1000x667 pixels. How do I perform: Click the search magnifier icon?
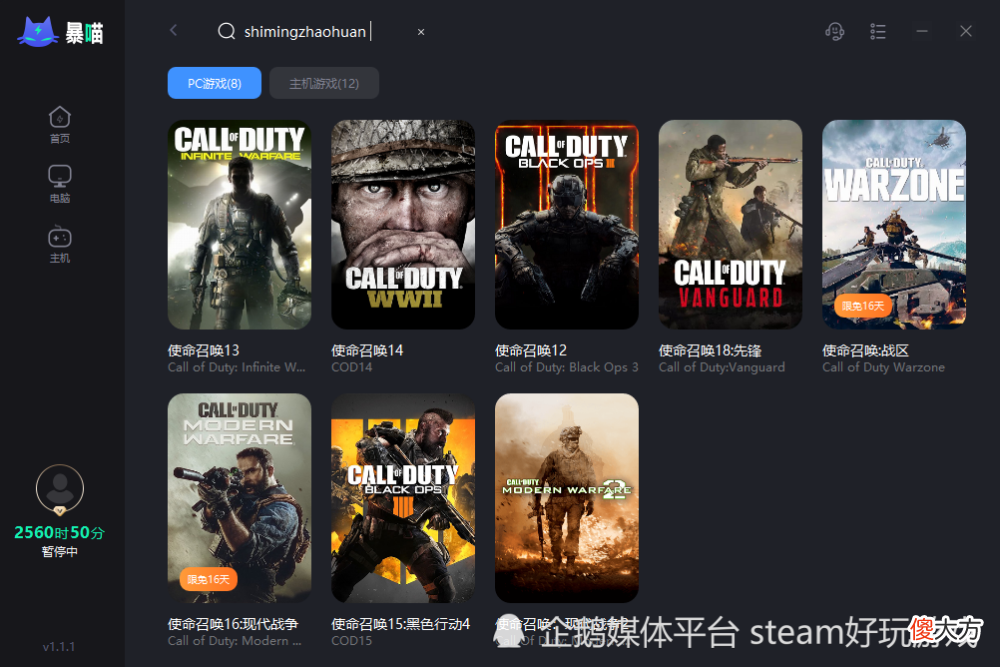click(x=226, y=31)
